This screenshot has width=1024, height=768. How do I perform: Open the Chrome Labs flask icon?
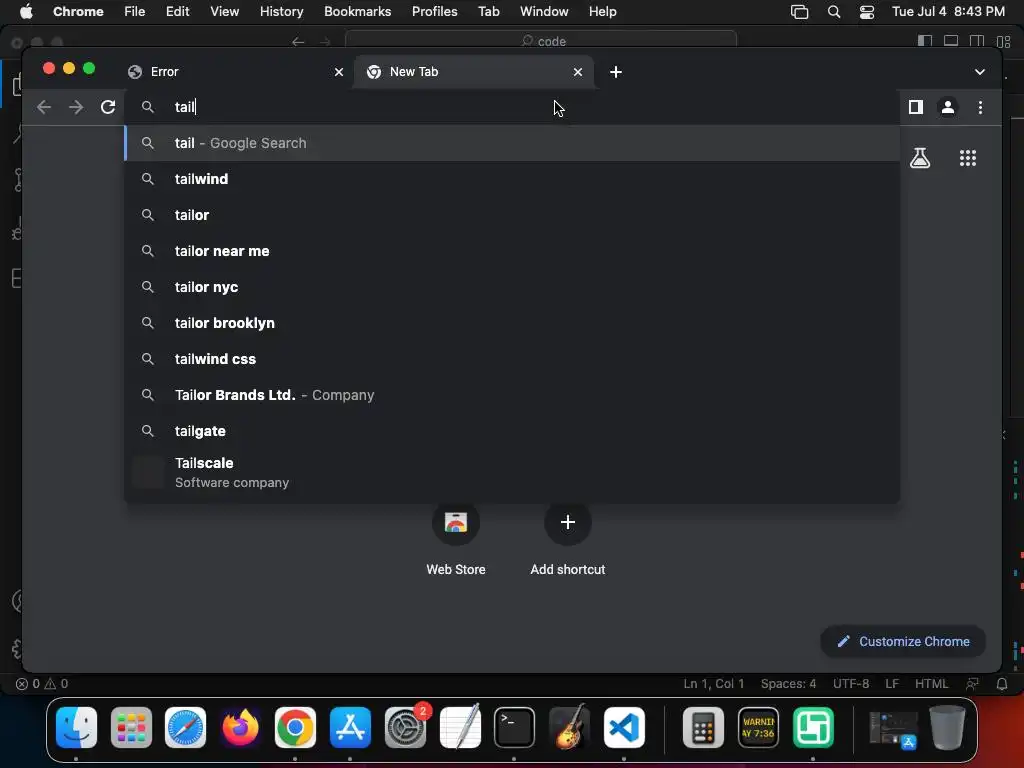tap(920, 158)
